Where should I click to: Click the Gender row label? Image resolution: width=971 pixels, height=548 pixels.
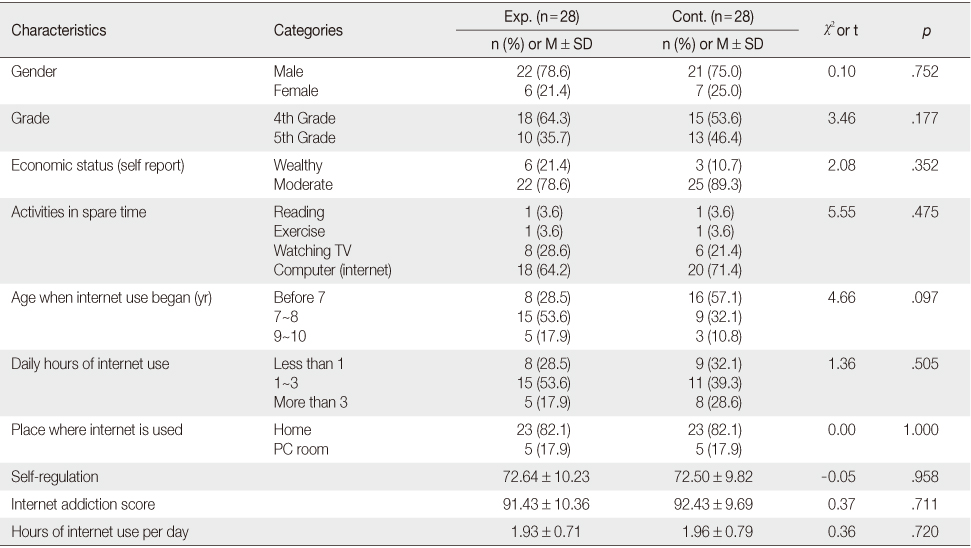(x=34, y=71)
